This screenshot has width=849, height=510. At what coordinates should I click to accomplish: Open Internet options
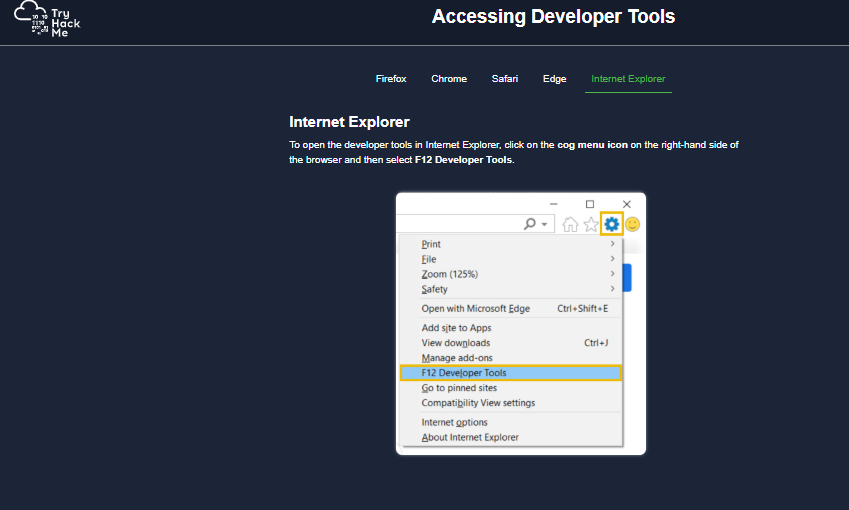pyautogui.click(x=511, y=422)
